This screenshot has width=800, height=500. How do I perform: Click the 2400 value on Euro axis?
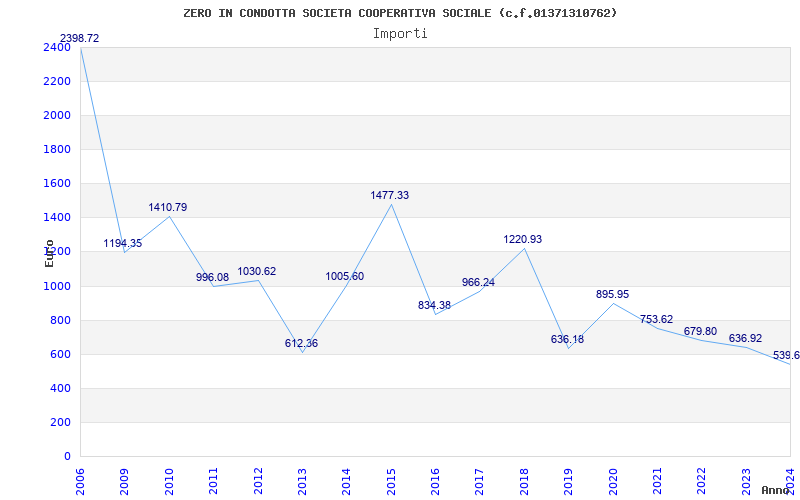coord(57,47)
